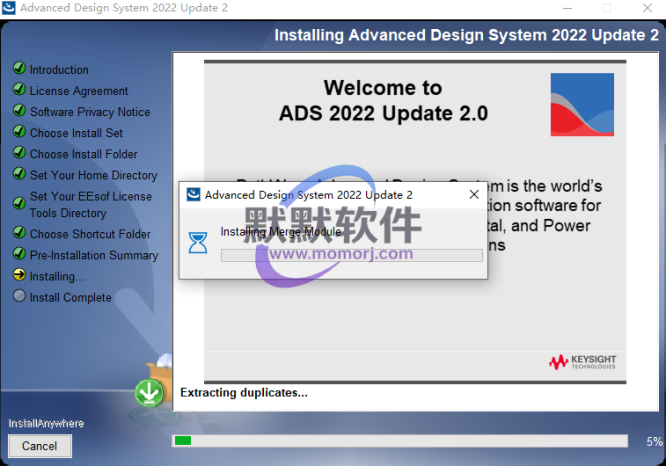Select the Set Your Home Directory step
666x466 pixels.
pos(93,175)
